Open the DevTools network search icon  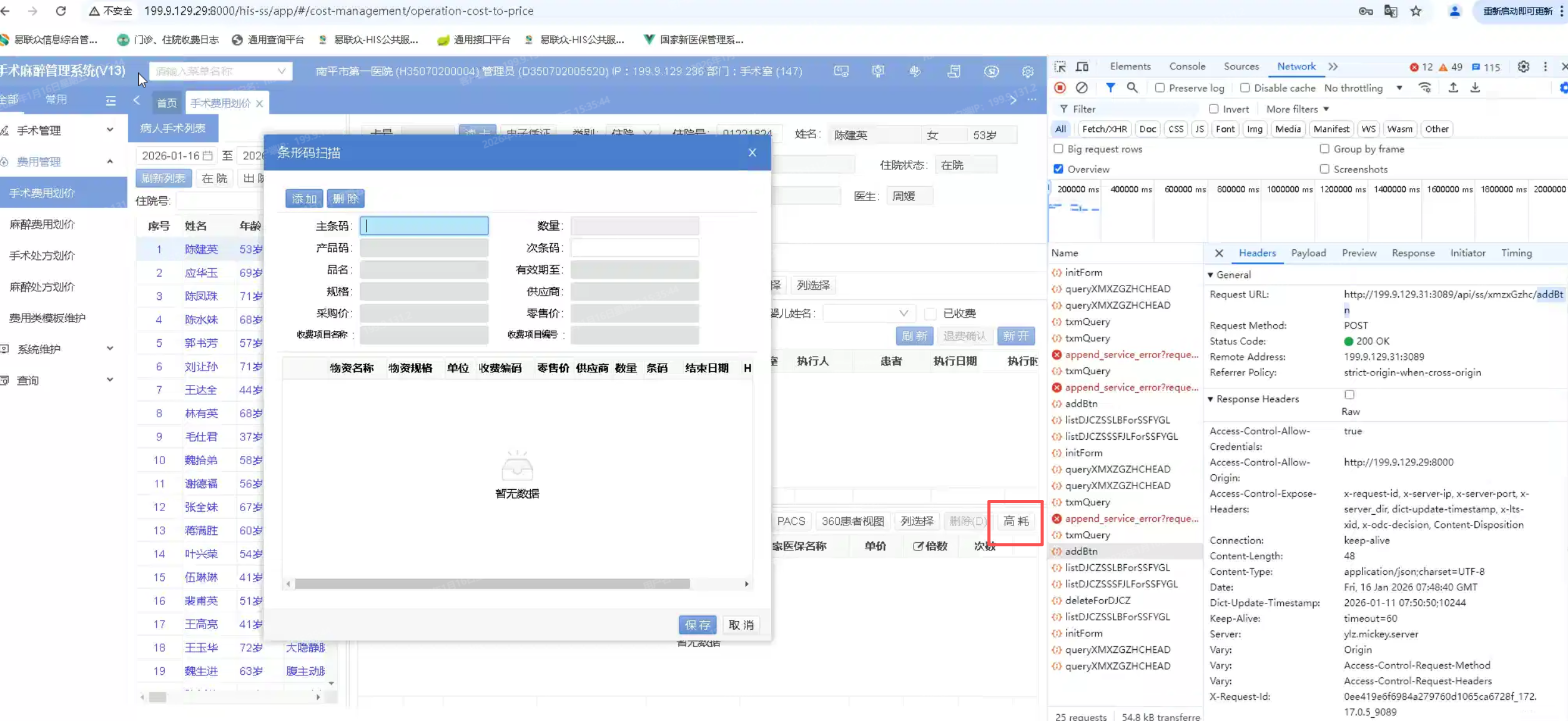pyautogui.click(x=1132, y=88)
